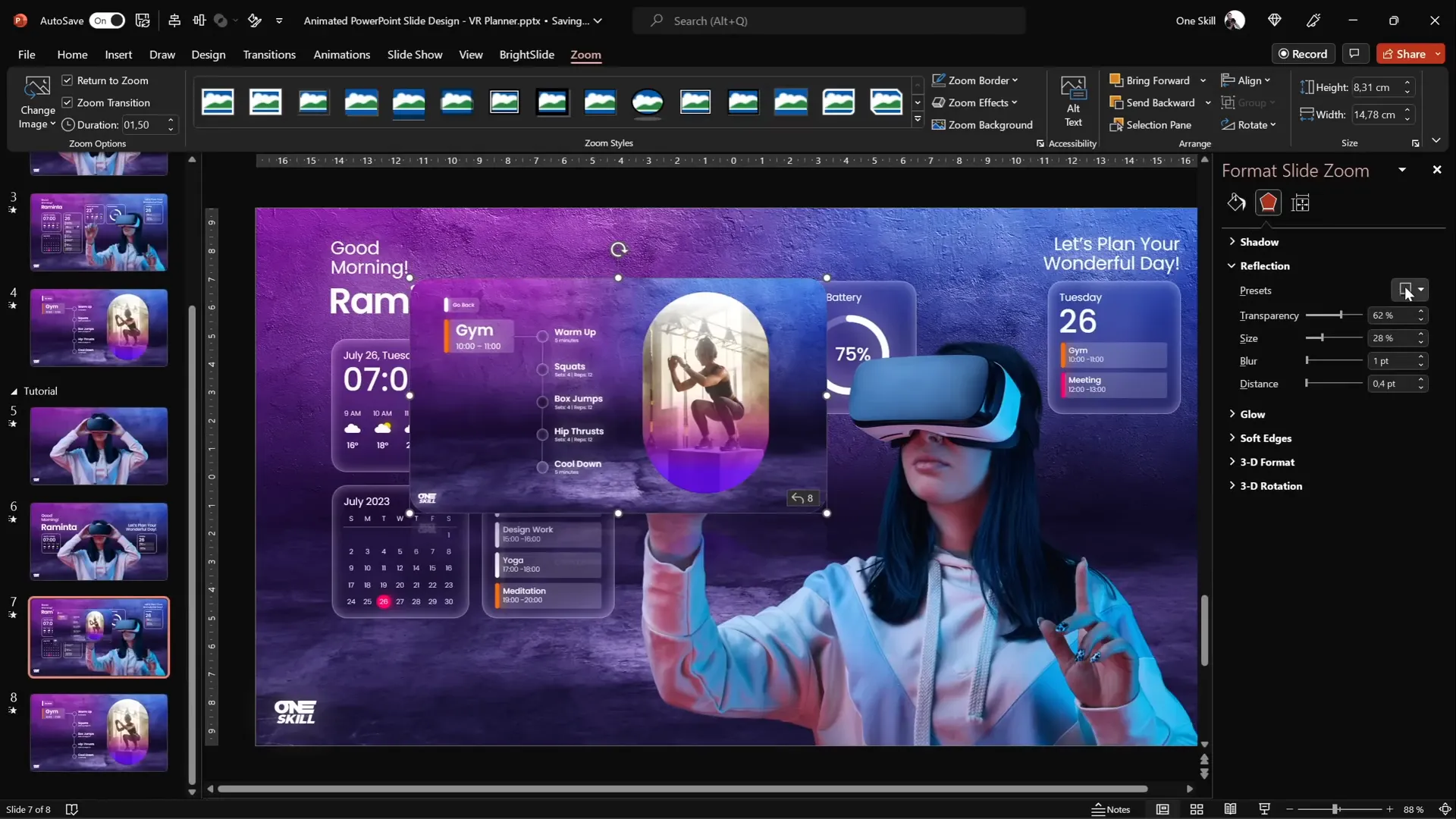1456x819 pixels.
Task: Click the pen coming-soon features icon
Action: click(1313, 20)
